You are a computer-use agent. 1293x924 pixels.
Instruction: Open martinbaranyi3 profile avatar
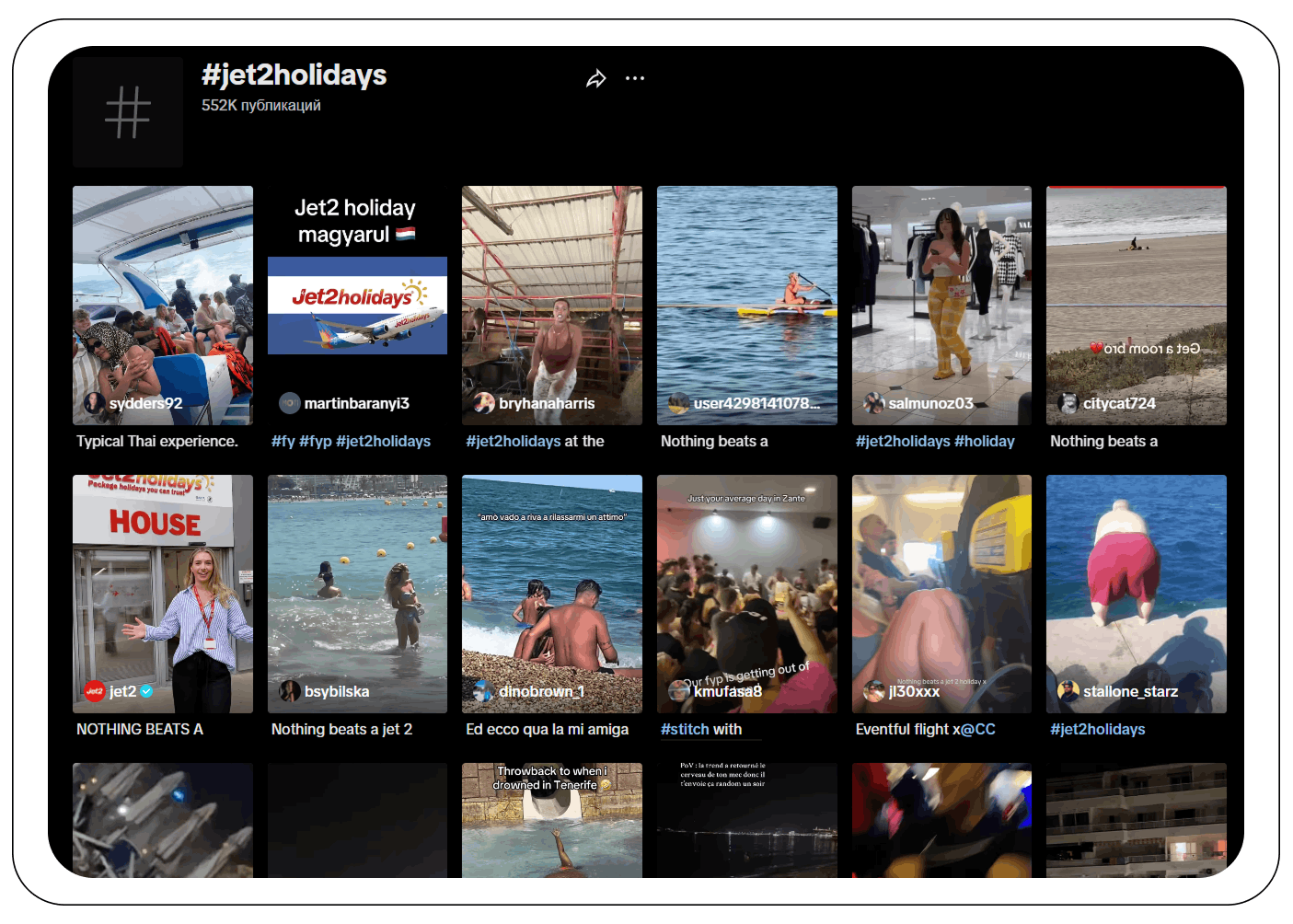(x=289, y=403)
